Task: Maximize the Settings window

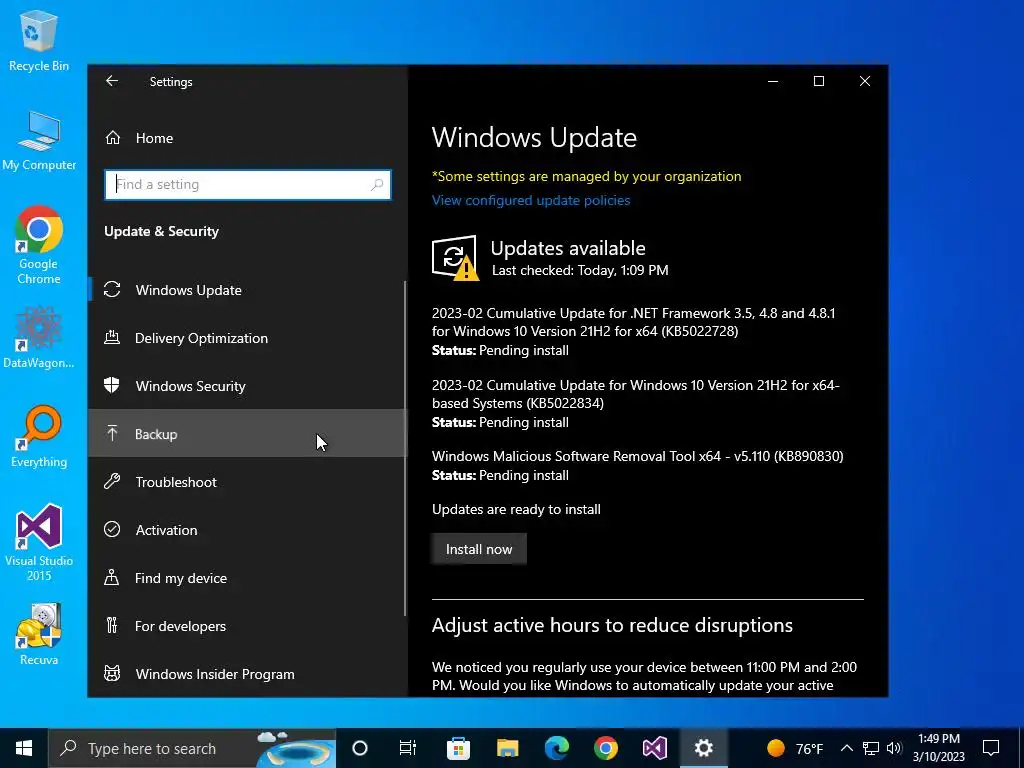Action: [x=819, y=81]
